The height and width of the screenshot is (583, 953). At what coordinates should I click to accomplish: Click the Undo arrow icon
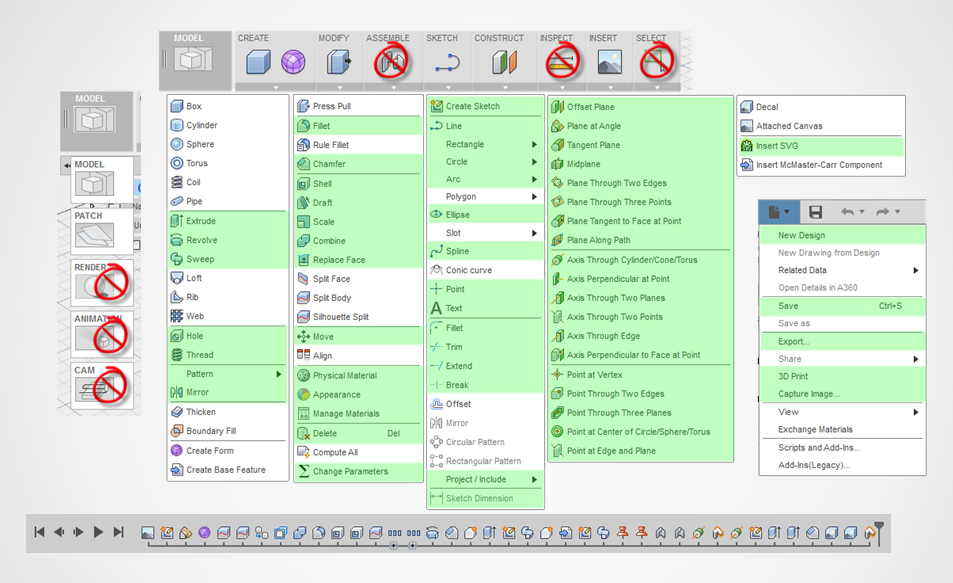pos(847,212)
